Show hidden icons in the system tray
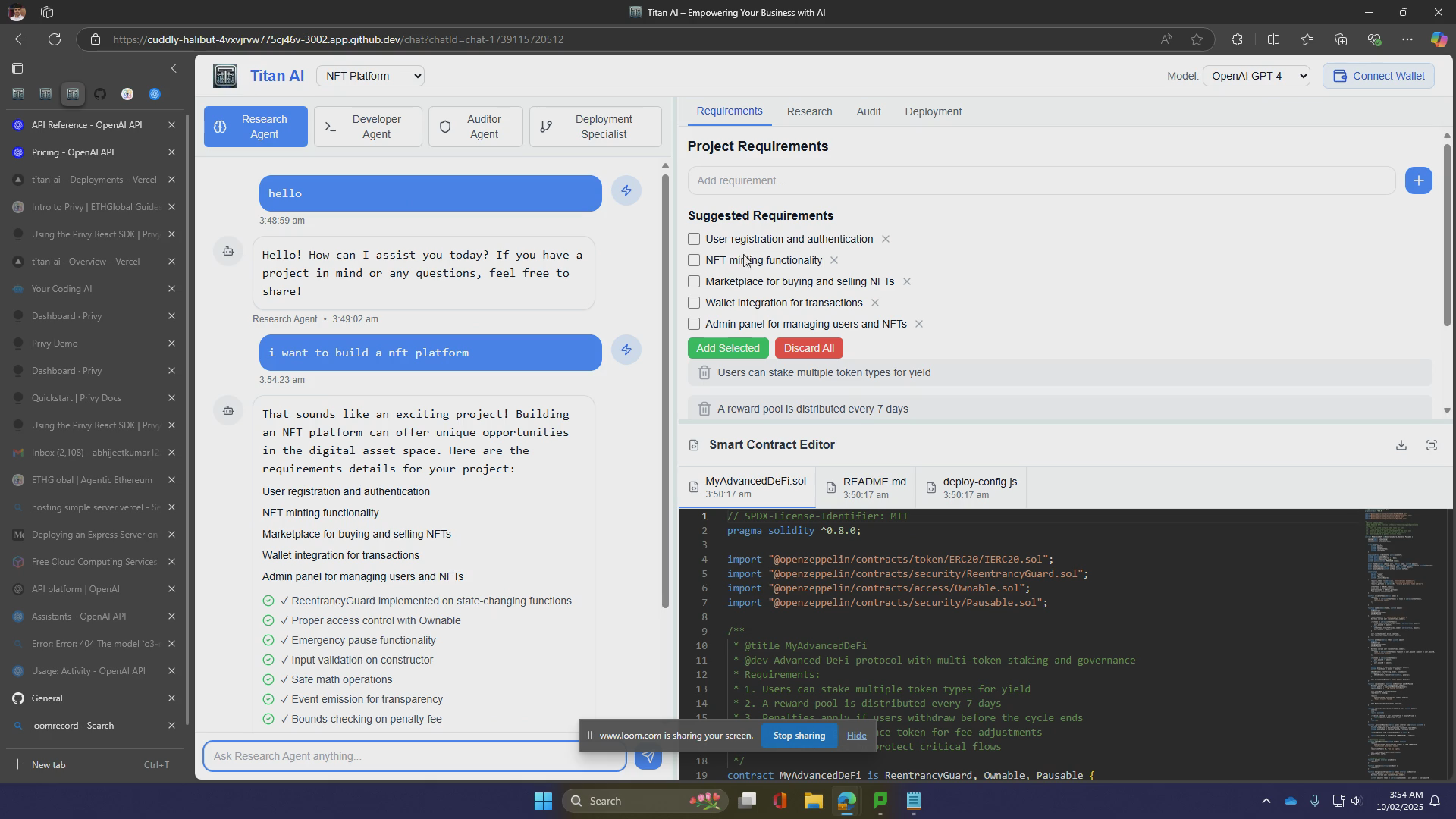This screenshot has height=819, width=1456. tap(1265, 801)
